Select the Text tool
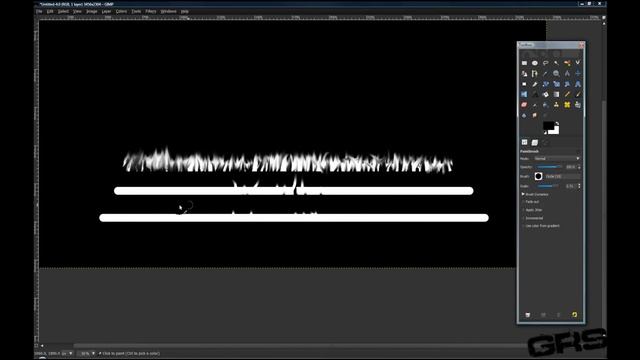640x360 pixels. [x=535, y=94]
